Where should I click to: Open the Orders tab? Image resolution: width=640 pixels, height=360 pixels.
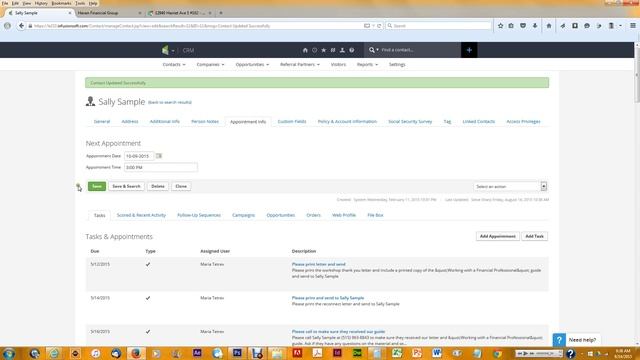coord(313,215)
